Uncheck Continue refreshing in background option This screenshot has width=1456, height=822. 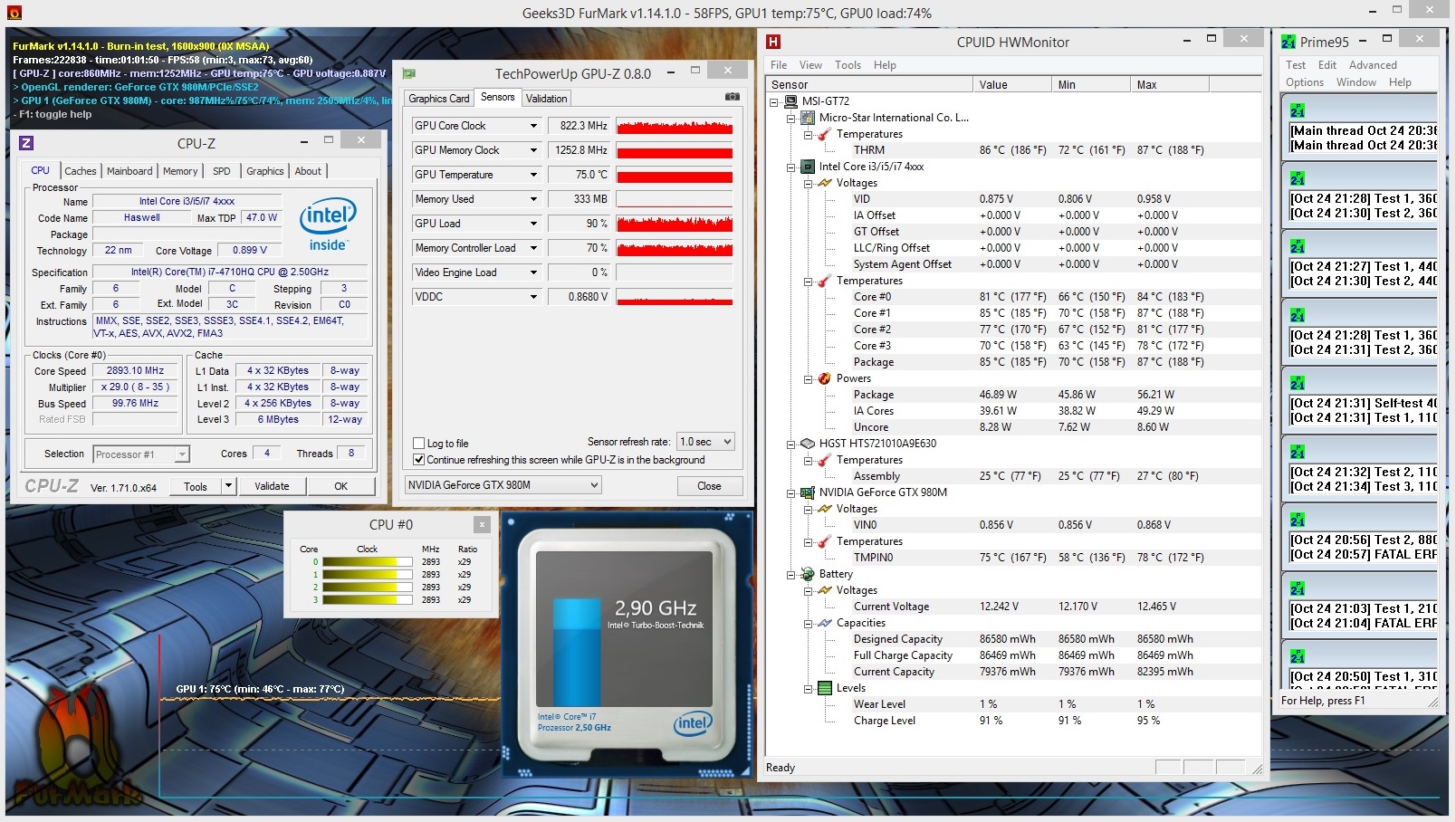(418, 460)
